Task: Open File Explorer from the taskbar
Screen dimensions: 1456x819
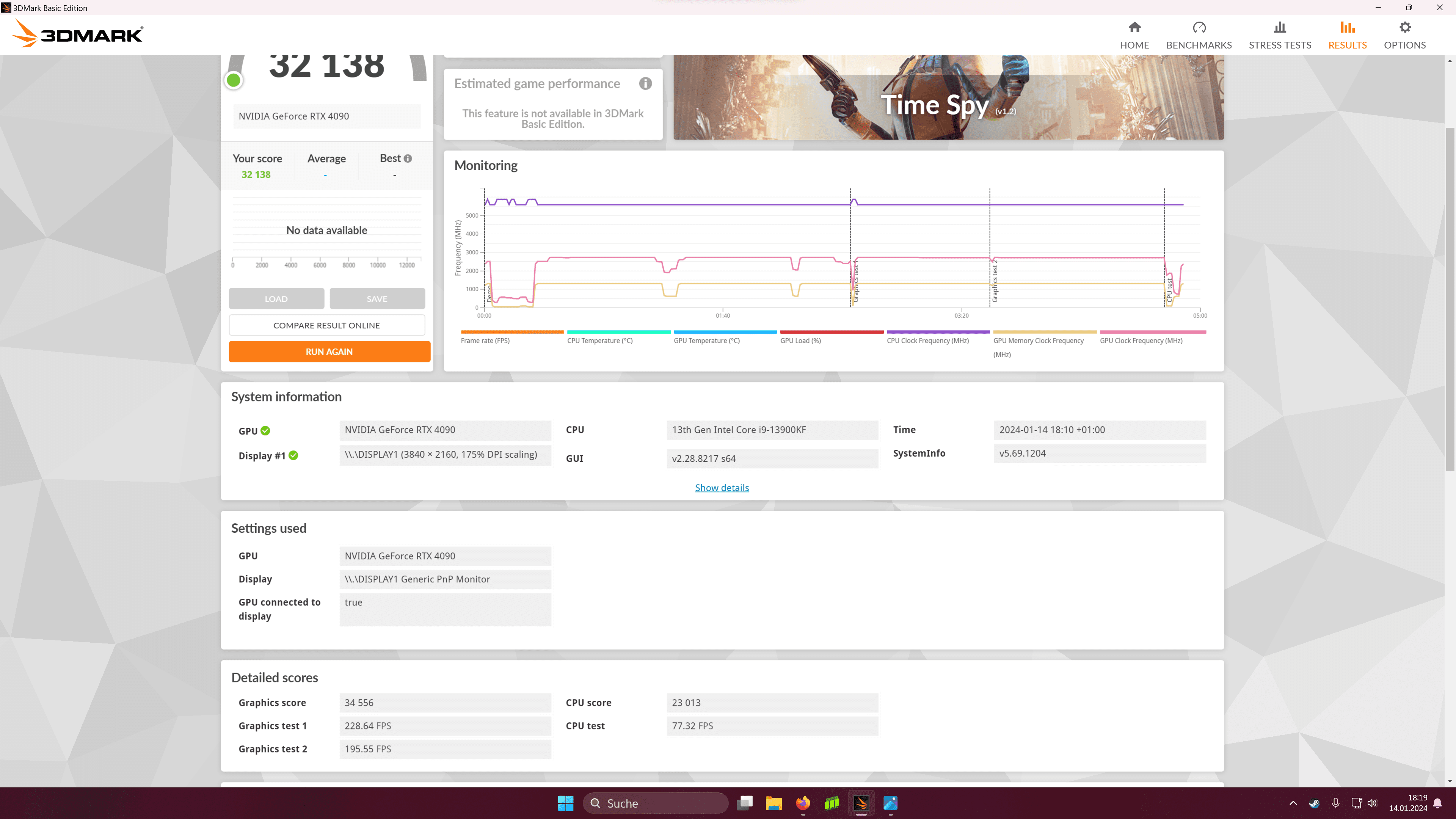Action: tap(773, 803)
